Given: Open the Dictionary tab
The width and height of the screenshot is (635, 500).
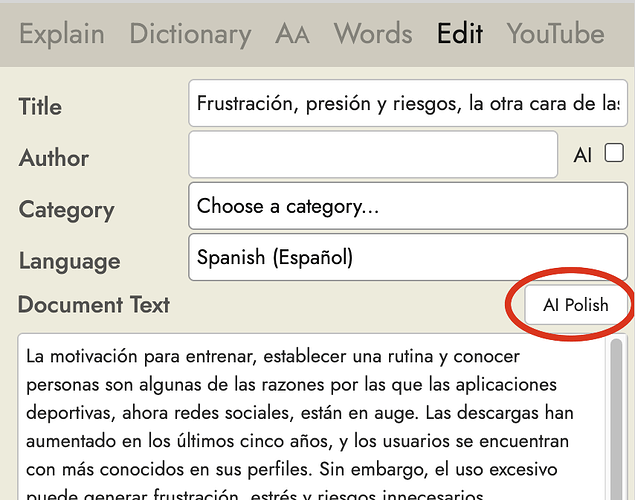Looking at the screenshot, I should pyautogui.click(x=190, y=34).
